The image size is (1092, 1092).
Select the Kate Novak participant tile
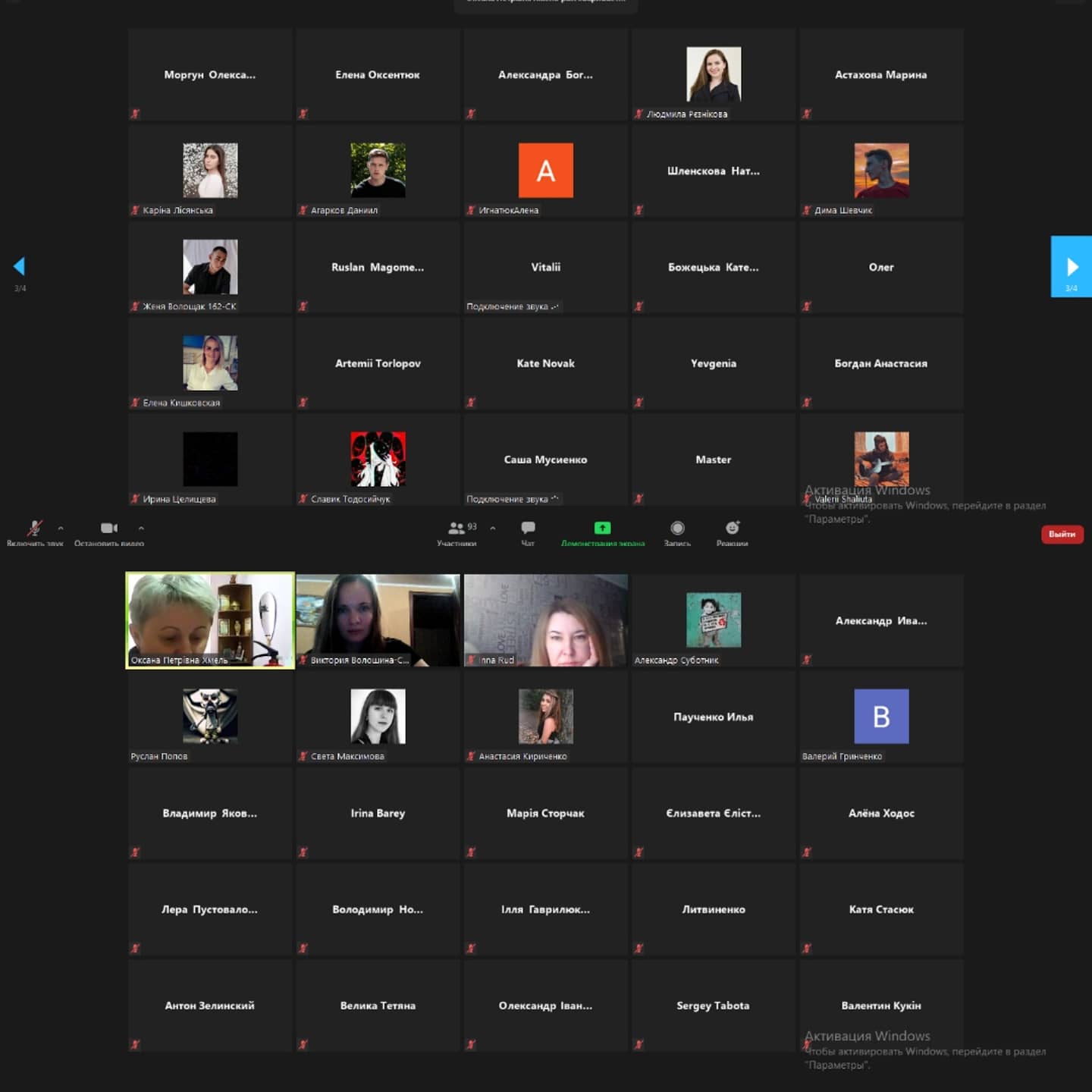(x=545, y=363)
